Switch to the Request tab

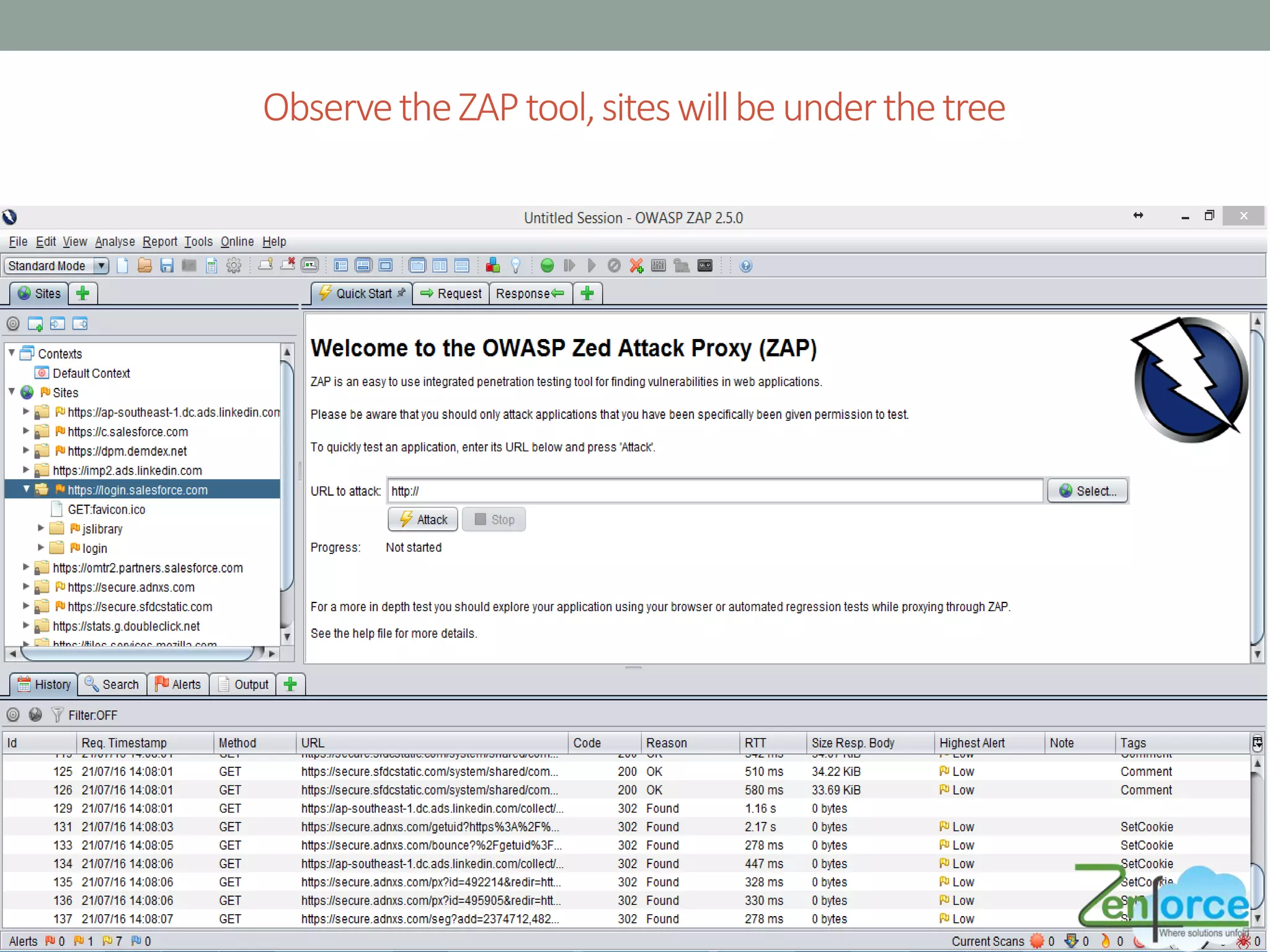[x=451, y=293]
